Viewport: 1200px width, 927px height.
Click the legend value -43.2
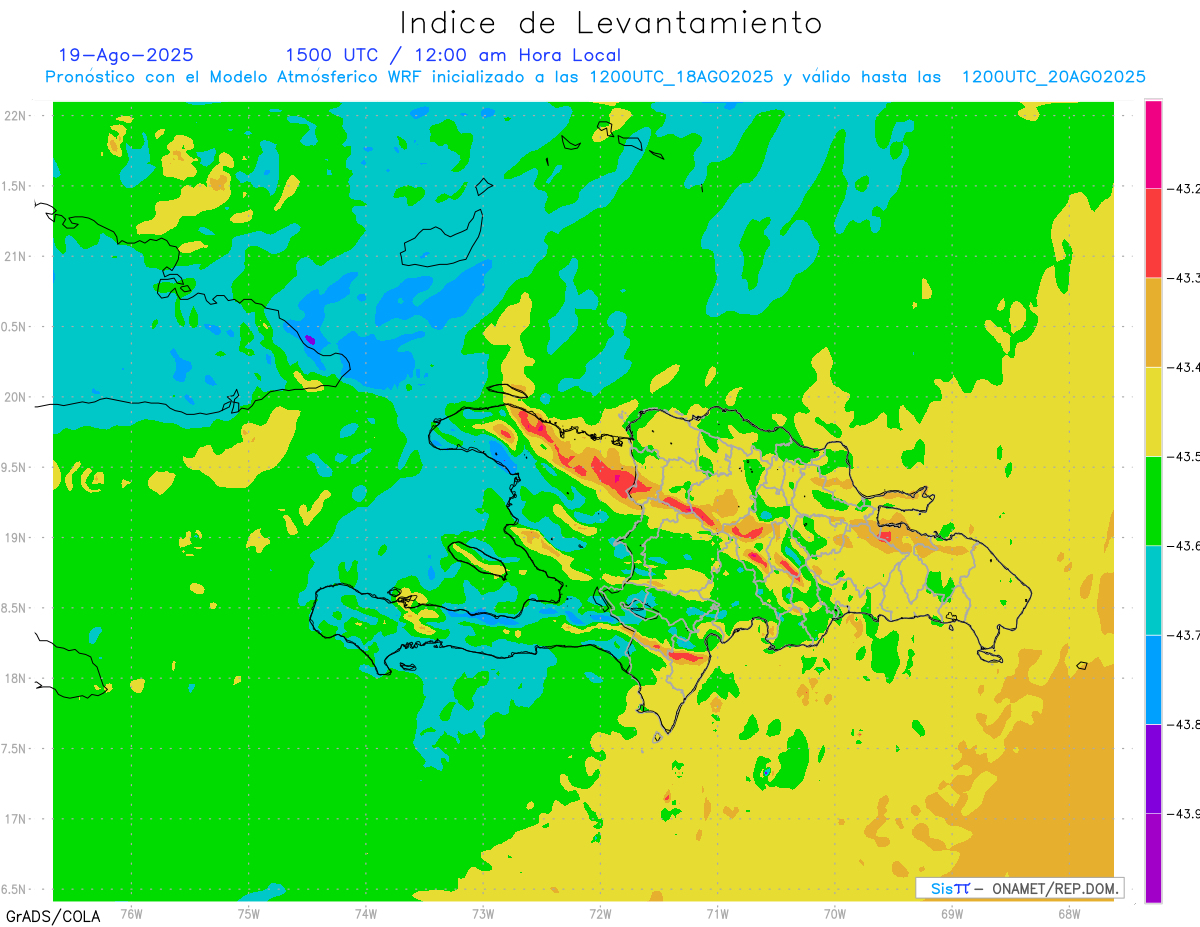(1184, 188)
